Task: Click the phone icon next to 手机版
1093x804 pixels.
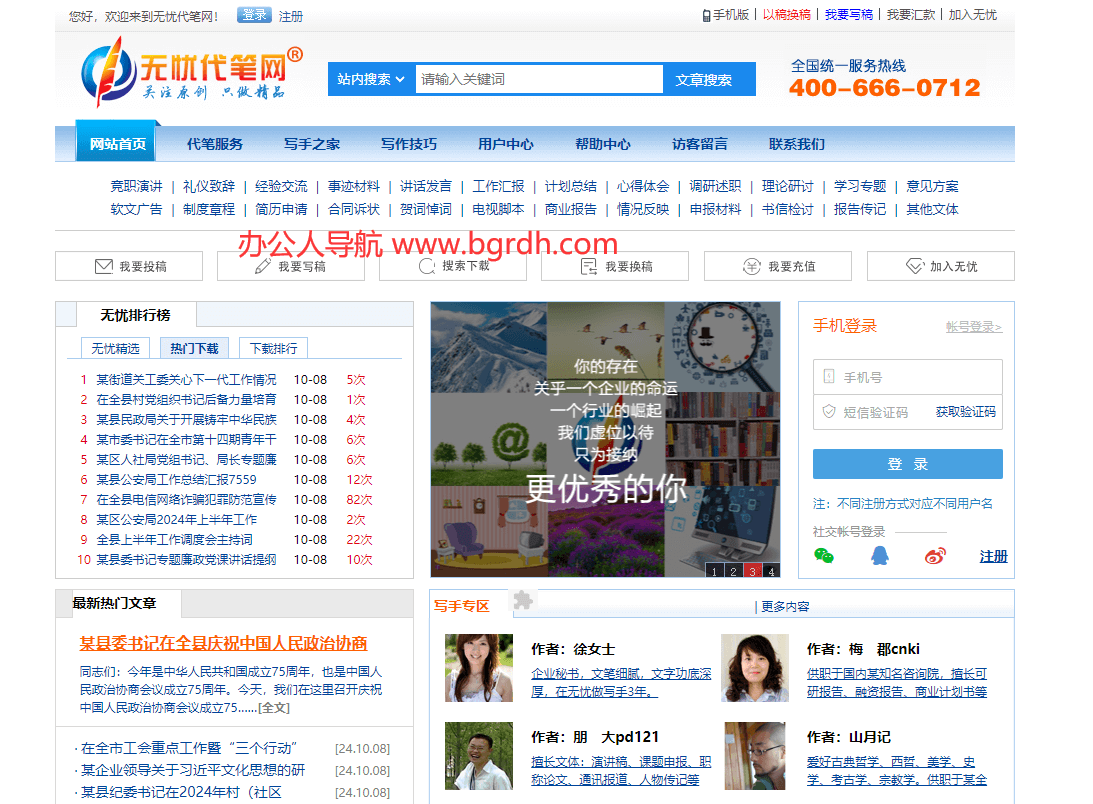Action: pyautogui.click(x=706, y=15)
